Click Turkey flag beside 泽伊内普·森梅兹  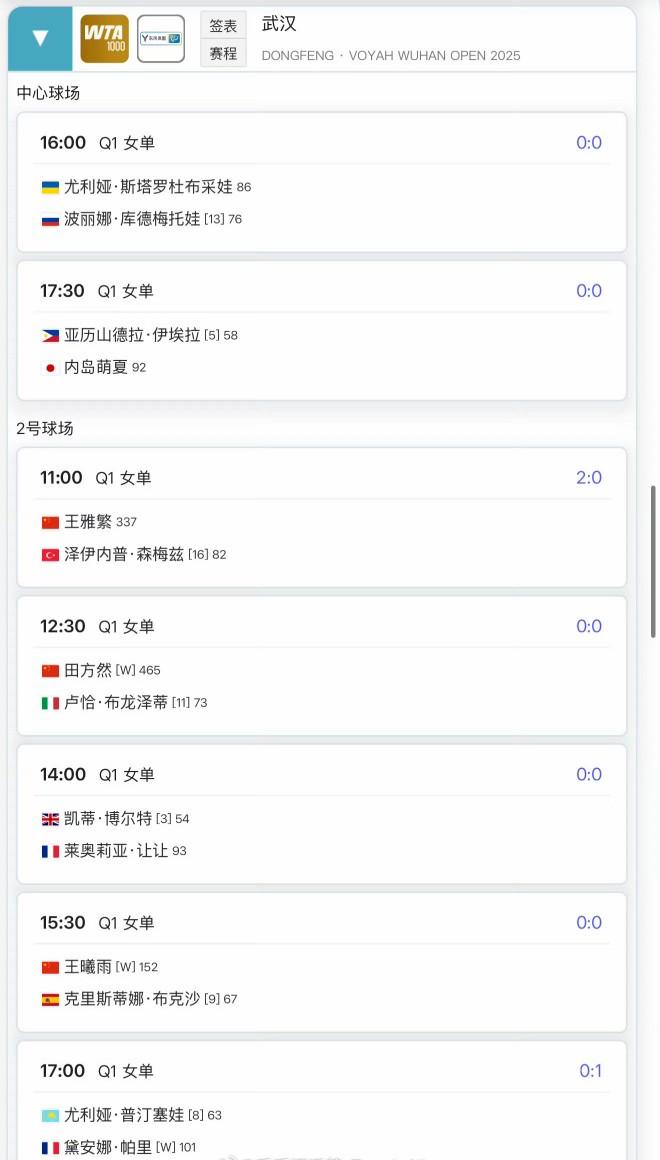pos(50,555)
